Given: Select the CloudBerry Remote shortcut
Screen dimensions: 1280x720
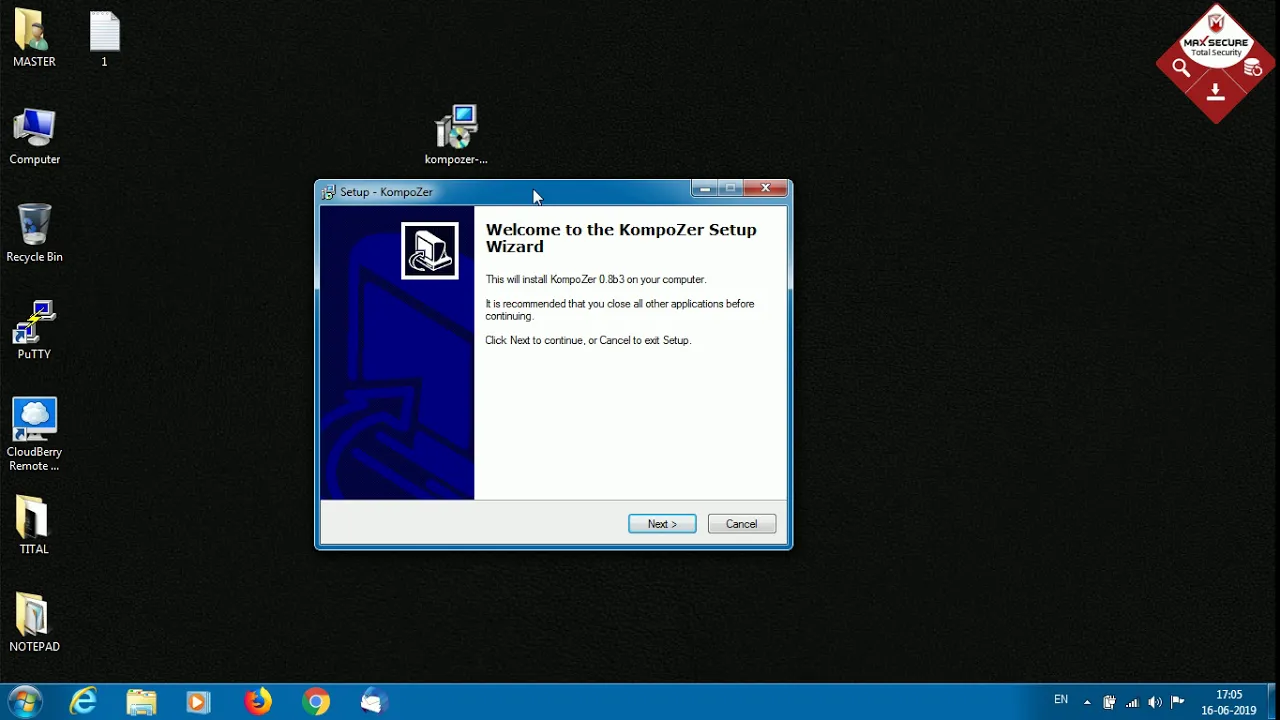Looking at the screenshot, I should [x=34, y=435].
